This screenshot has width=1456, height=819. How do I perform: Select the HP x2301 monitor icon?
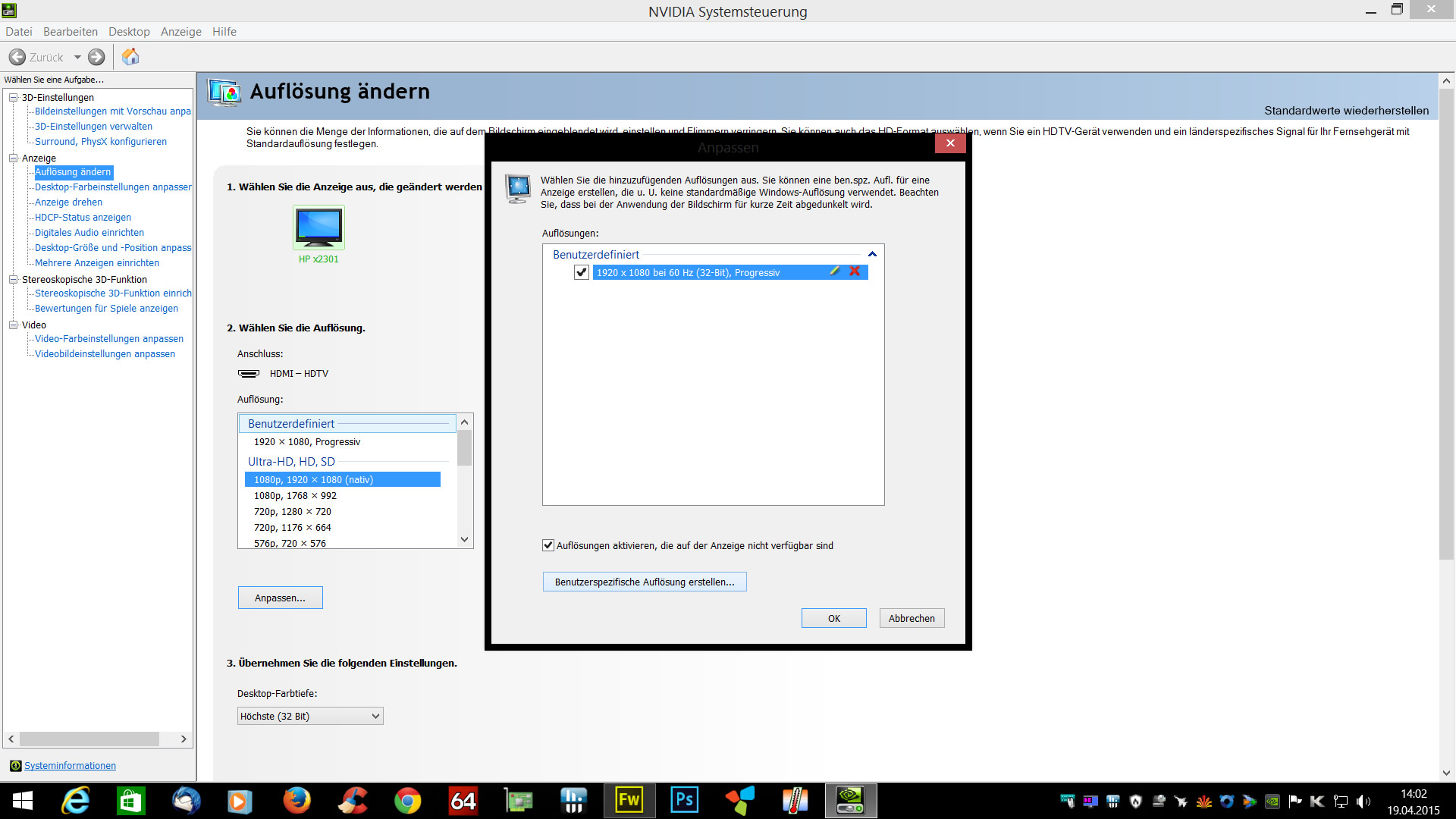[x=318, y=227]
